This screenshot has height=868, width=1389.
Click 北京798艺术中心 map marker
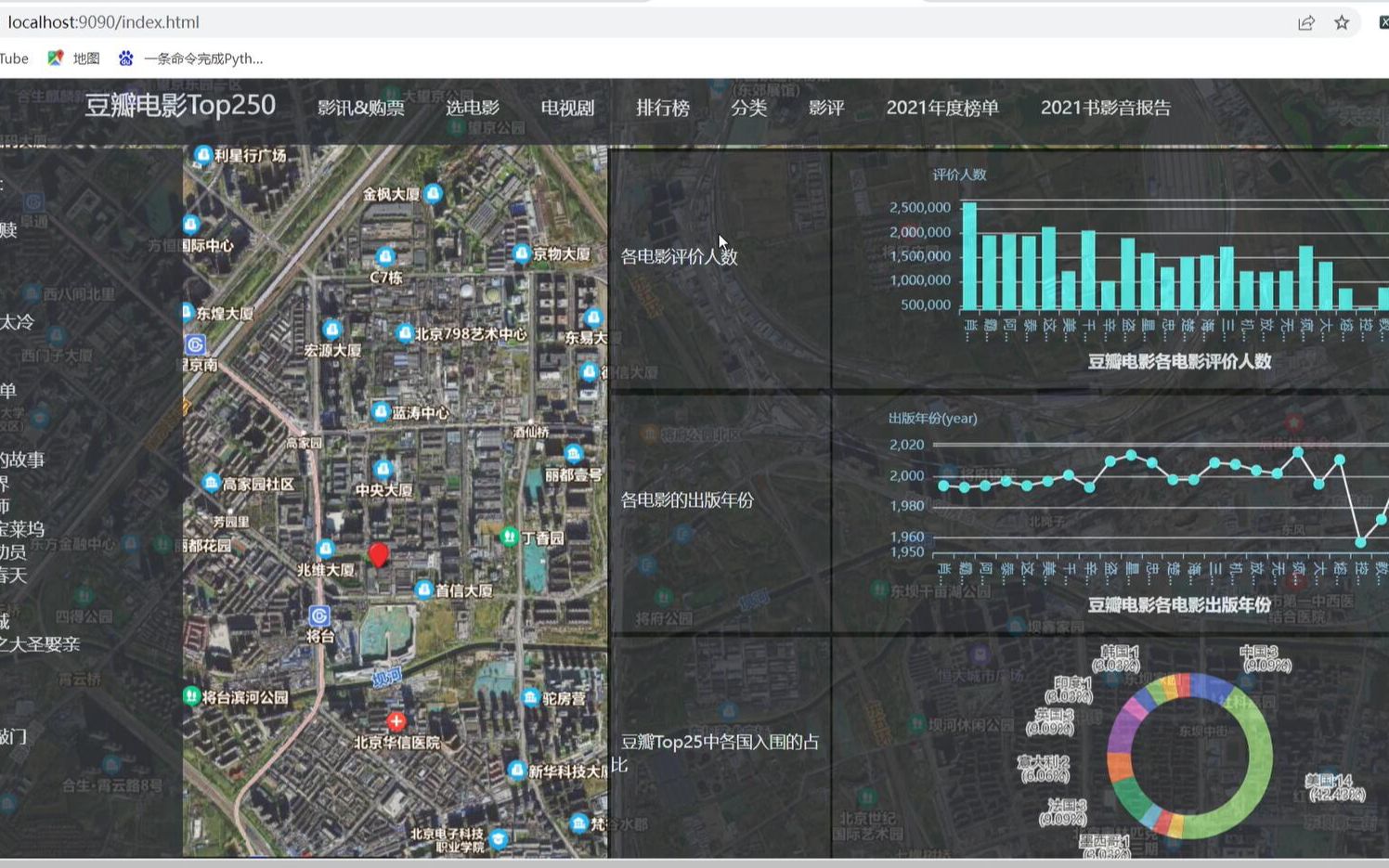[404, 333]
